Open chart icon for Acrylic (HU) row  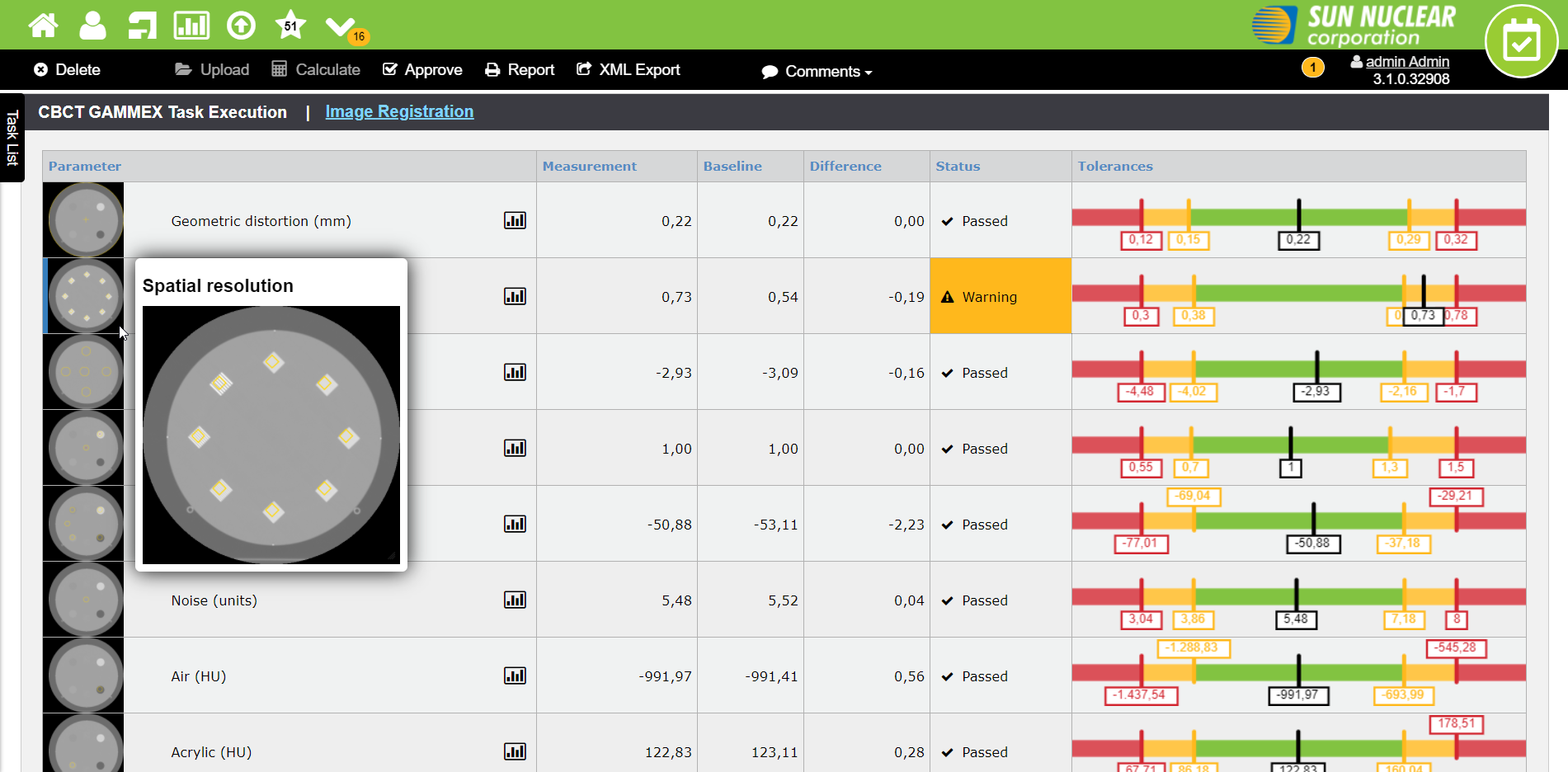(x=515, y=751)
